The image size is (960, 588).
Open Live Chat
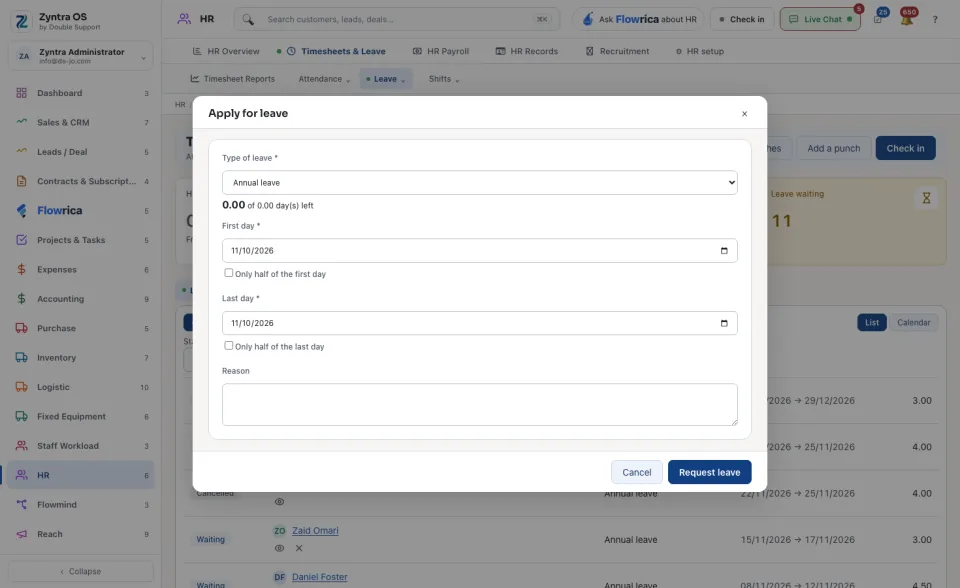(820, 20)
